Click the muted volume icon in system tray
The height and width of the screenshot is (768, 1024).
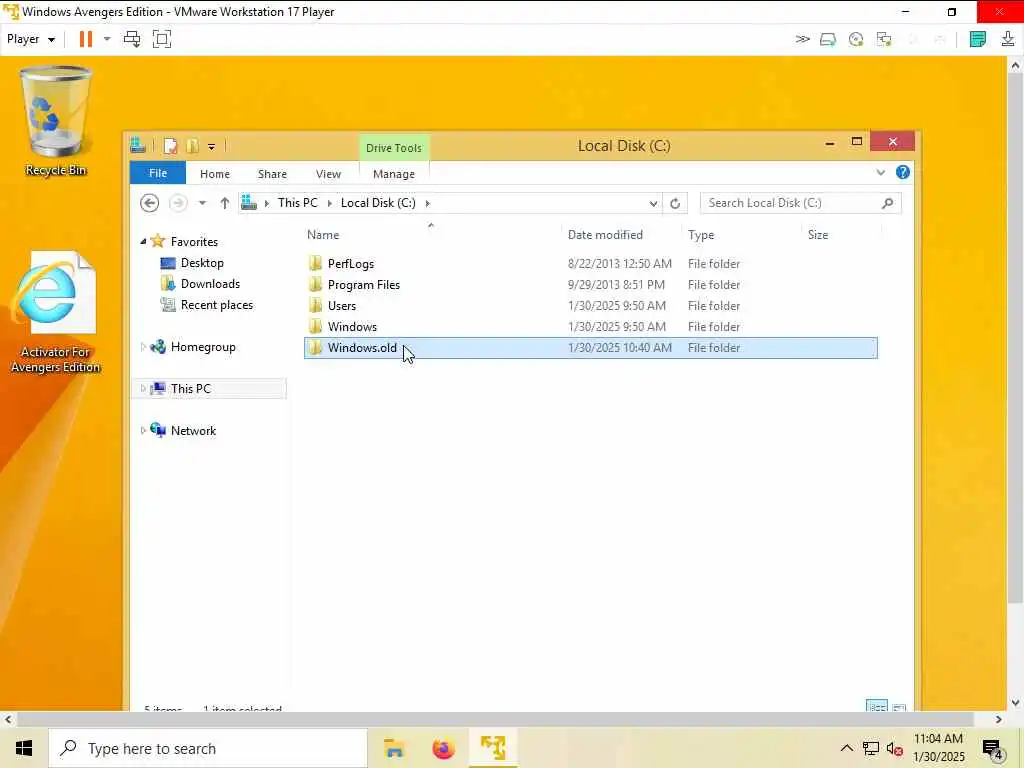[894, 749]
